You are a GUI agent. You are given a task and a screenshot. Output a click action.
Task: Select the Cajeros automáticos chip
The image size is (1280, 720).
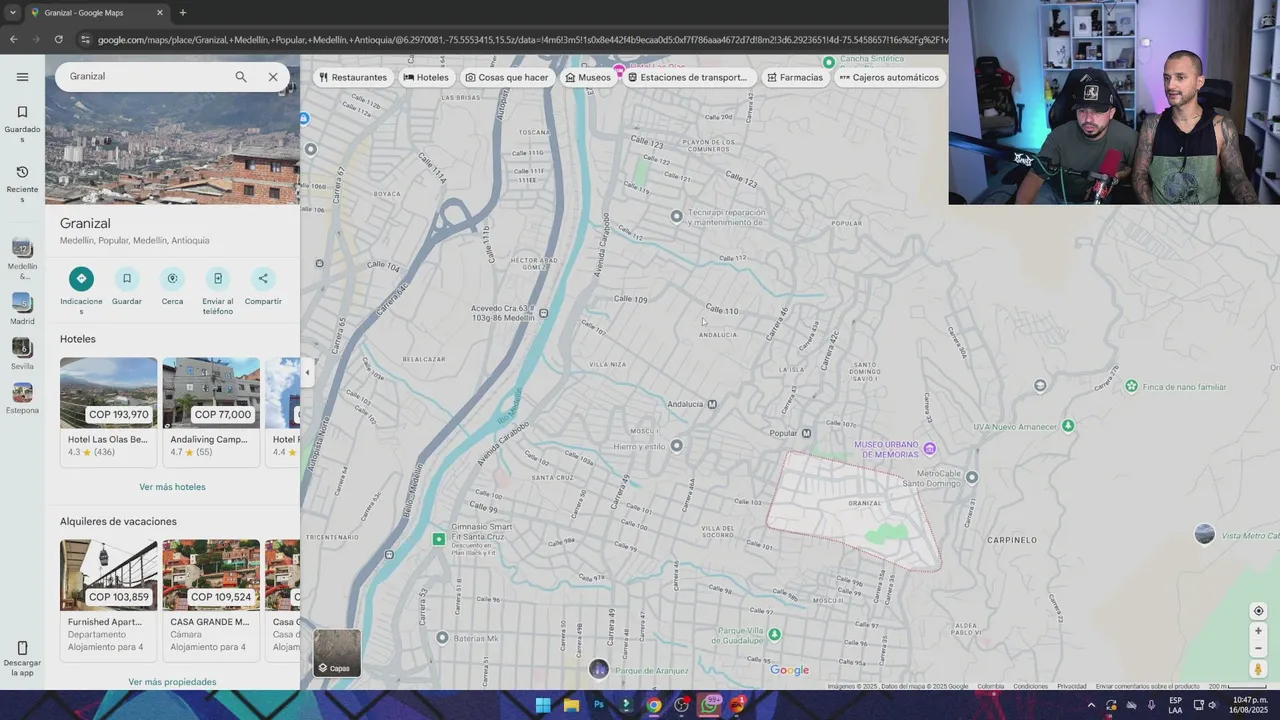pyautogui.click(x=889, y=77)
